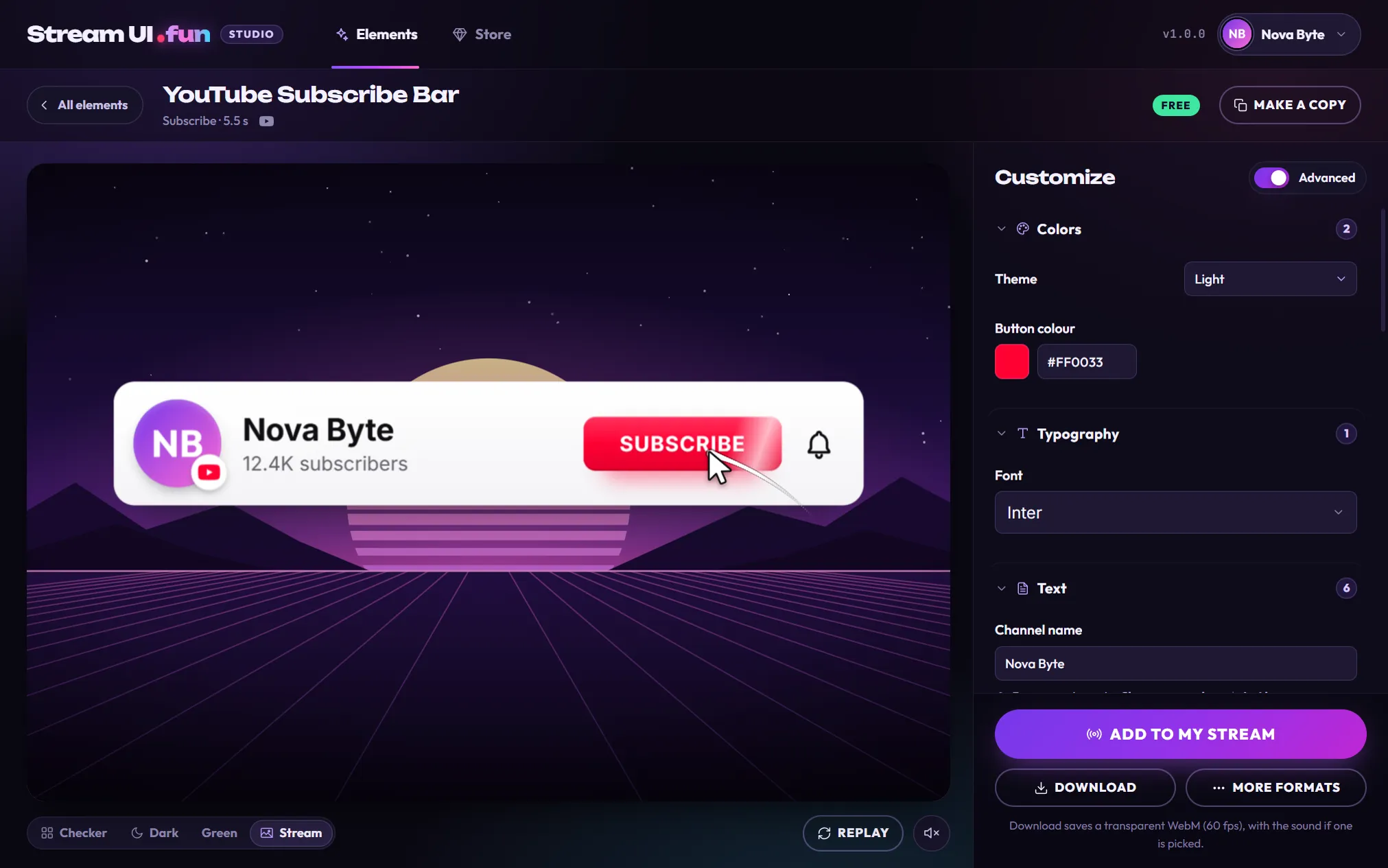The width and height of the screenshot is (1388, 868).
Task: Open the Theme dropdown set to Light
Action: (1270, 279)
